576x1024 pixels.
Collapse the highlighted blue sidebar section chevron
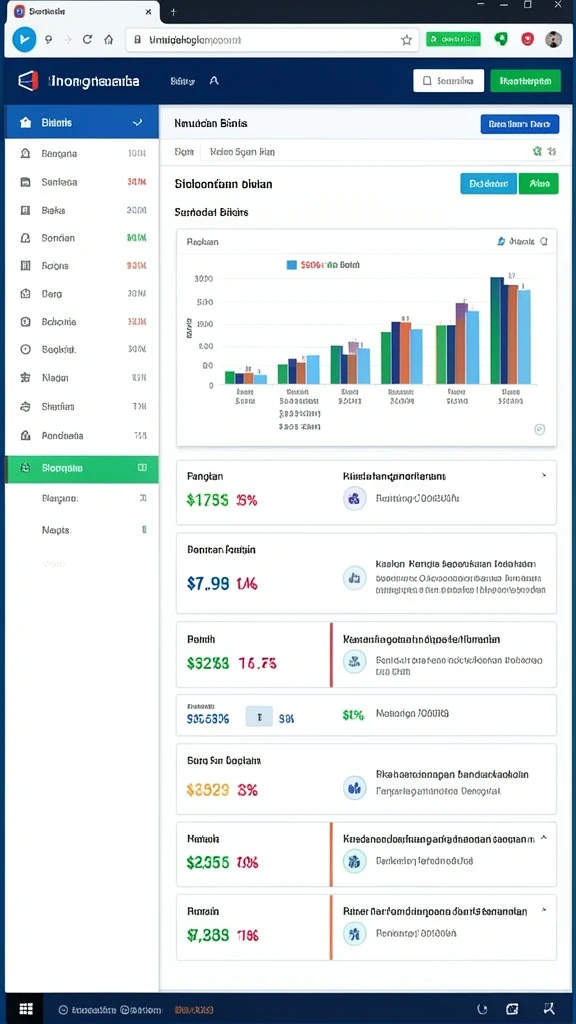137,123
